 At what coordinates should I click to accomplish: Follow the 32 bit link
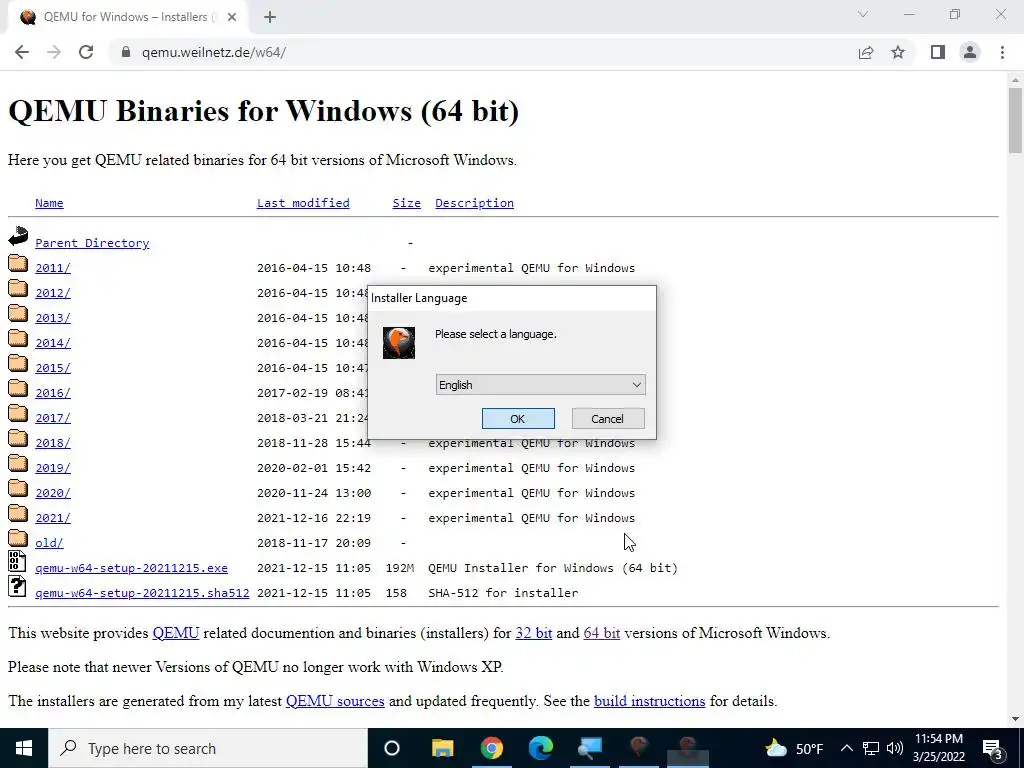(534, 633)
